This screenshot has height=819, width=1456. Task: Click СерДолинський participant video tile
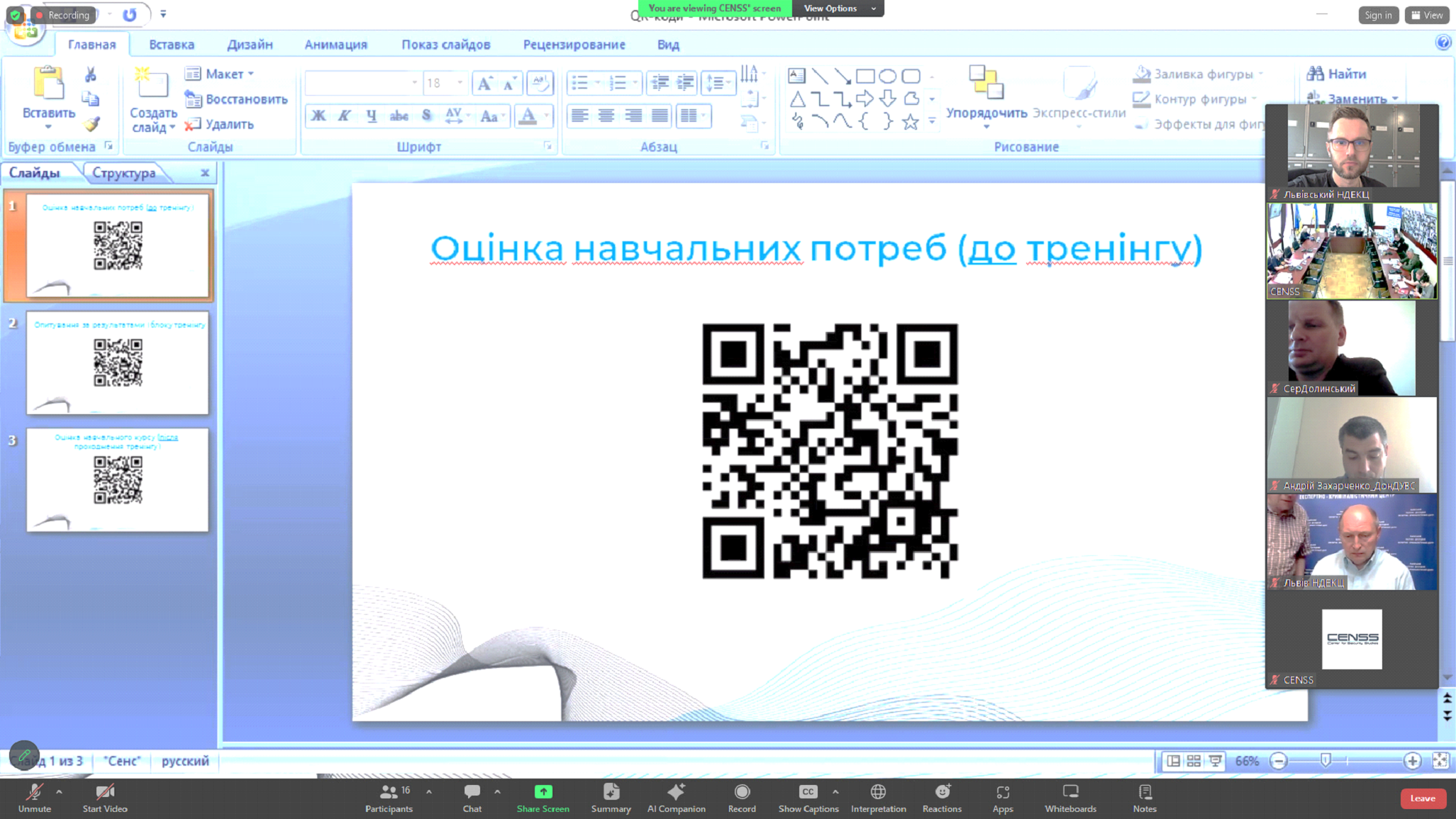[x=1352, y=347]
